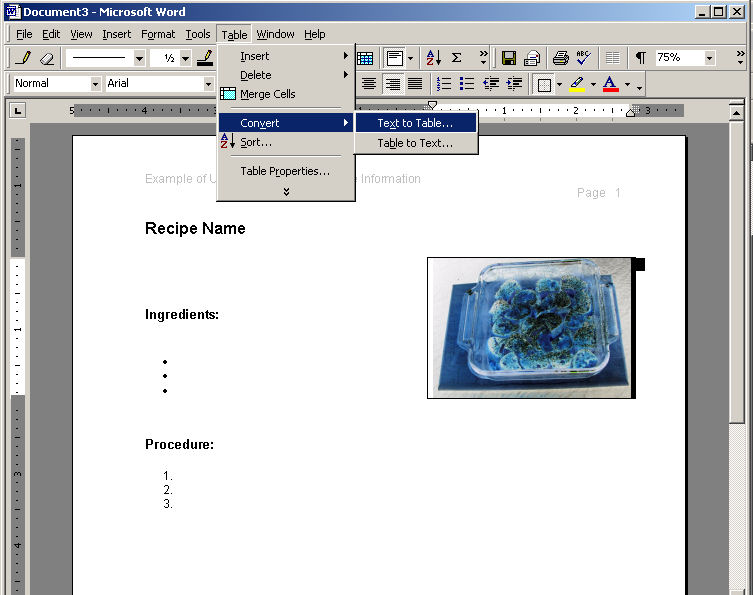
Task: Expand full Table menu with chevrons
Action: coord(286,190)
